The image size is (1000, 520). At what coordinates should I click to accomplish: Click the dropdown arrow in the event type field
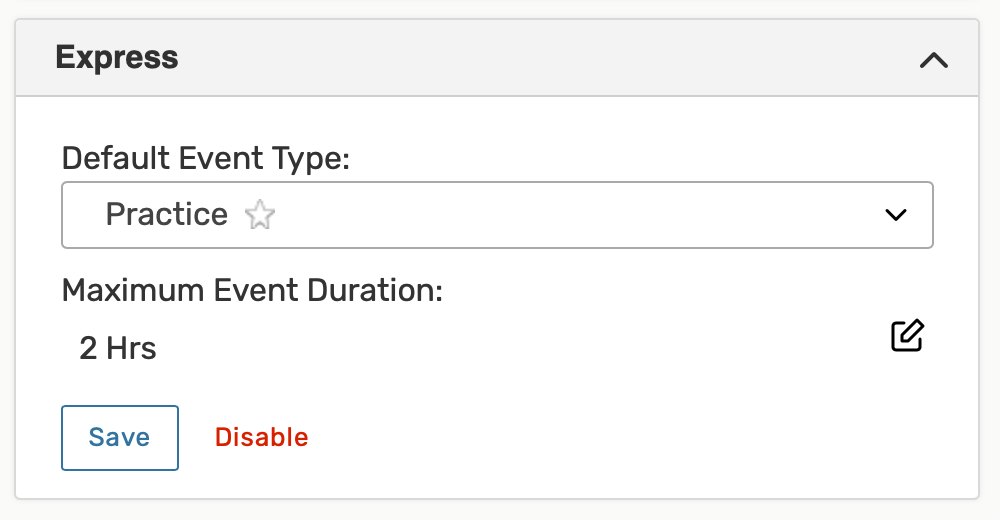895,215
